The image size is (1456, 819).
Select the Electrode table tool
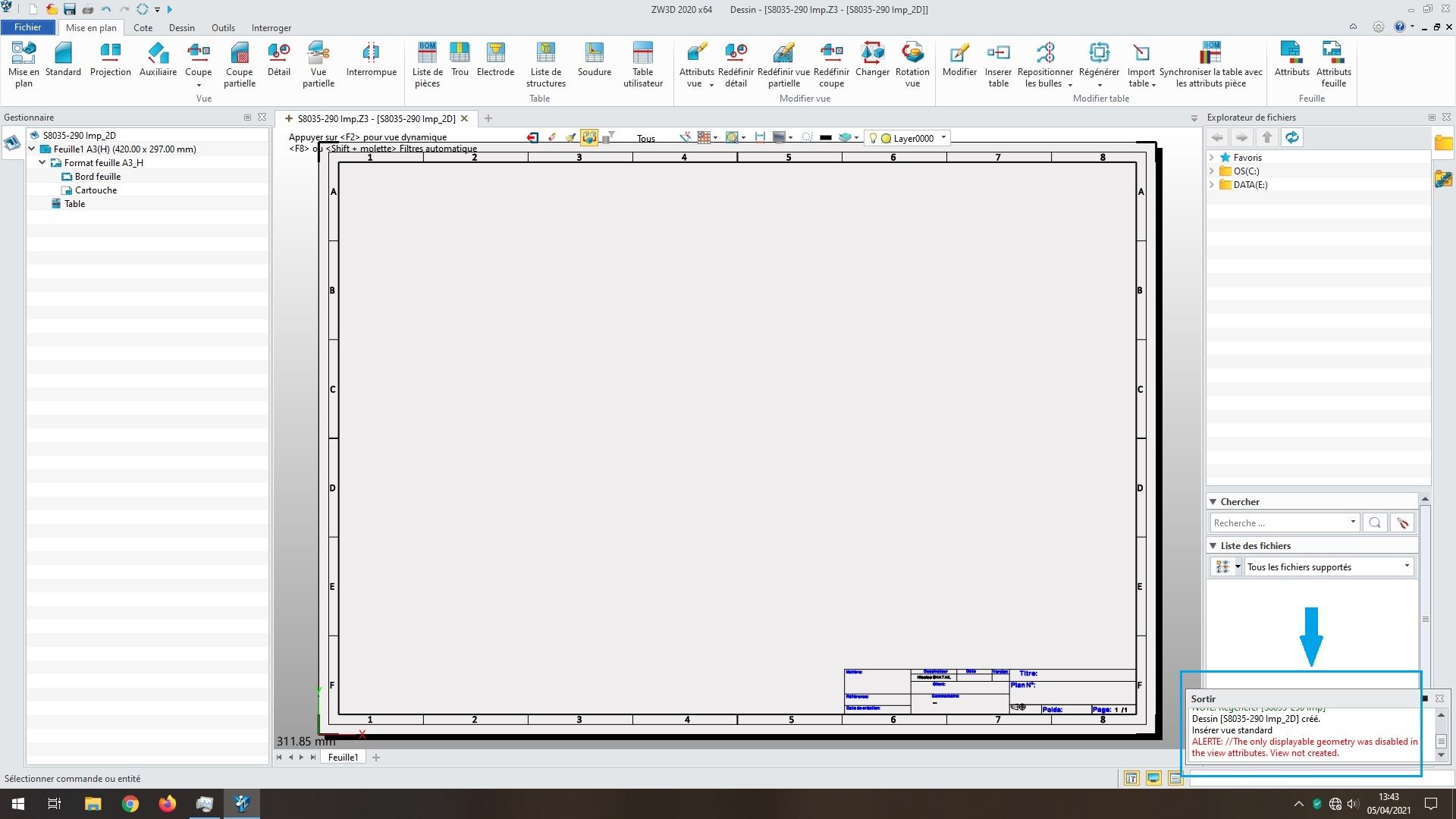pyautogui.click(x=496, y=59)
